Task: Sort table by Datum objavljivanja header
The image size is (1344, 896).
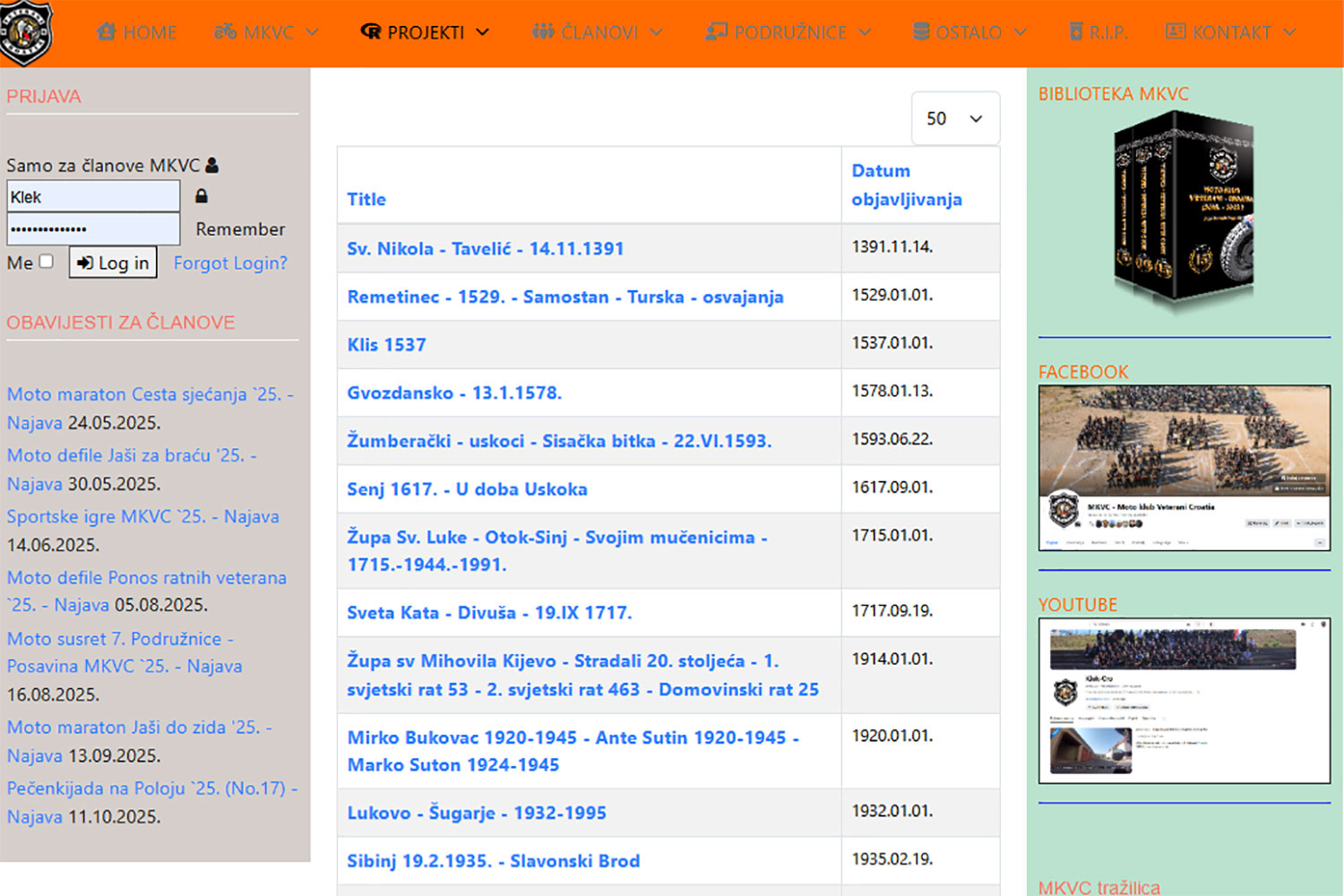Action: 906,185
